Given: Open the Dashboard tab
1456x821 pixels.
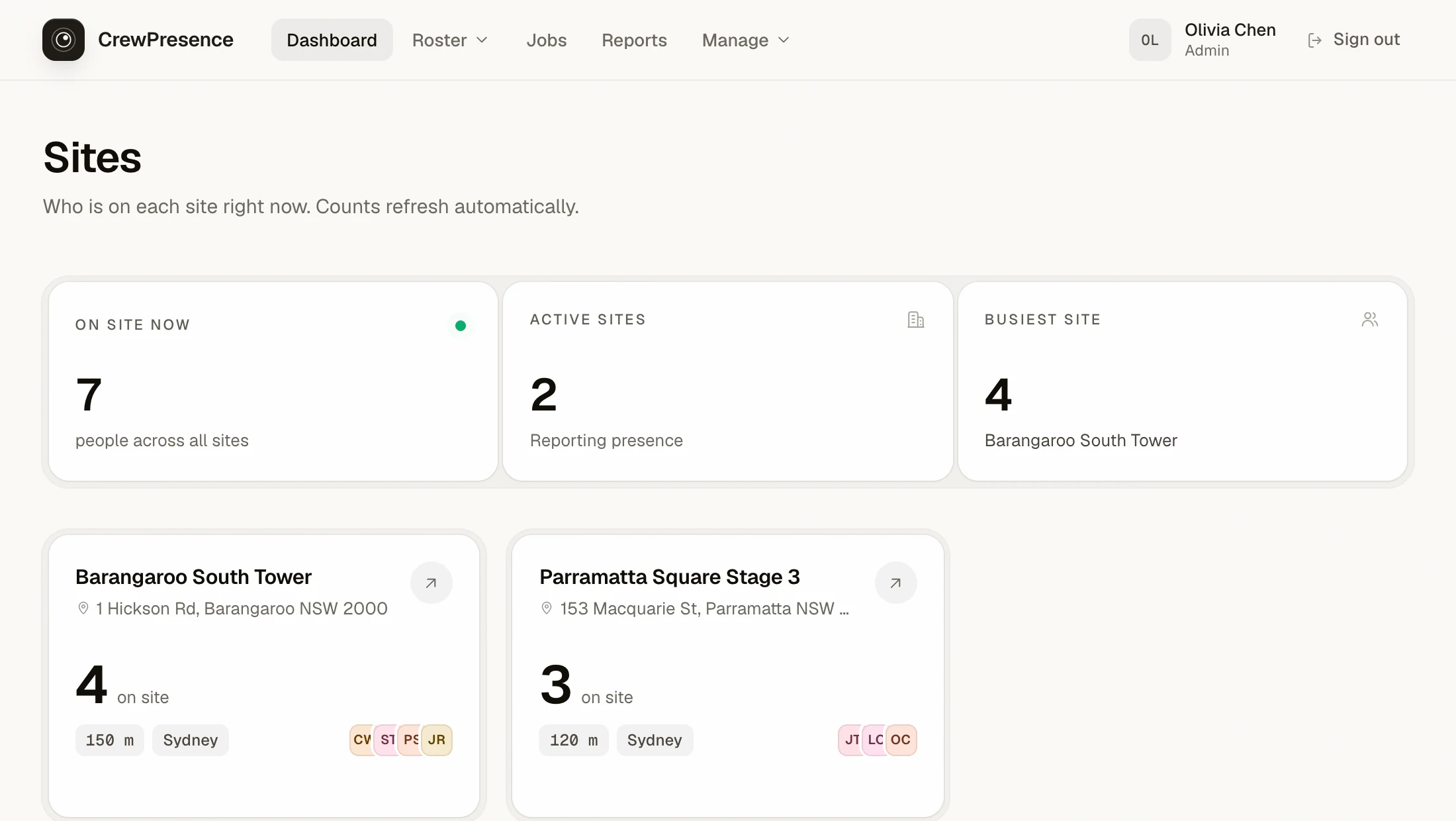Looking at the screenshot, I should coord(332,40).
